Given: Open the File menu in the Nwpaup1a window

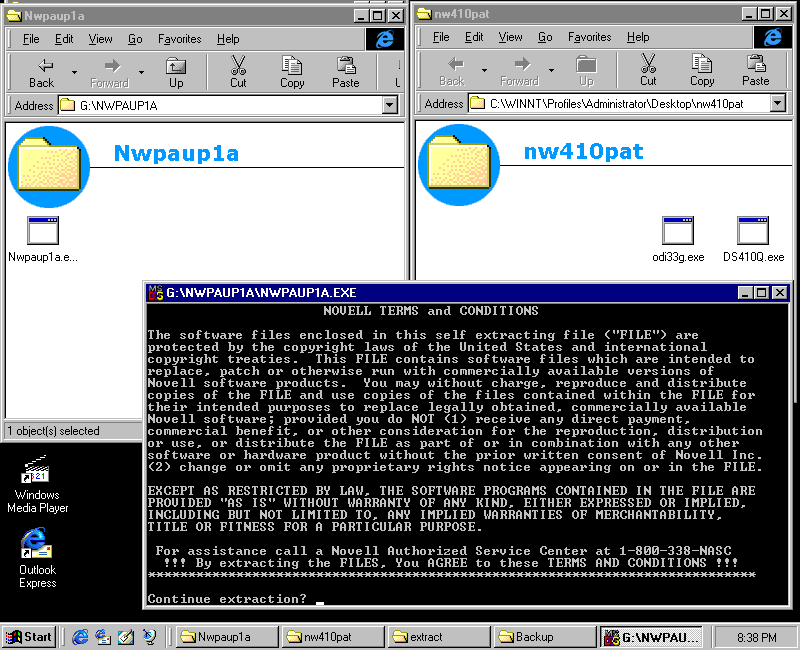Looking at the screenshot, I should pyautogui.click(x=31, y=39).
